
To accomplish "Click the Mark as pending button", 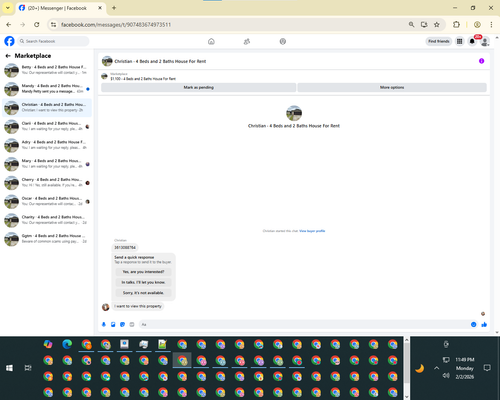I will (x=198, y=87).
